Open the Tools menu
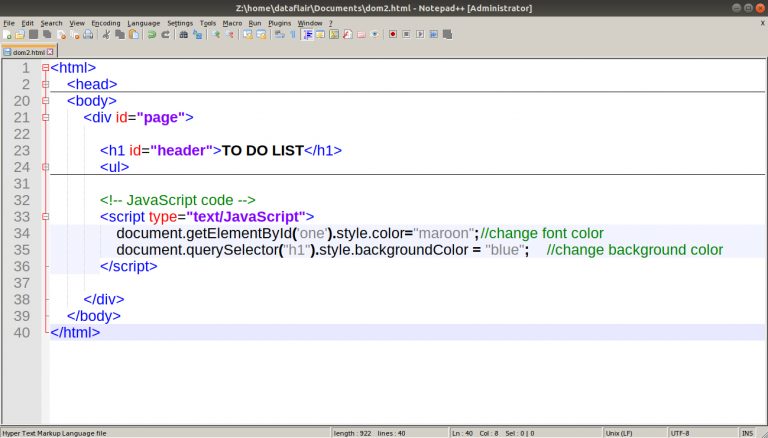 [x=208, y=23]
